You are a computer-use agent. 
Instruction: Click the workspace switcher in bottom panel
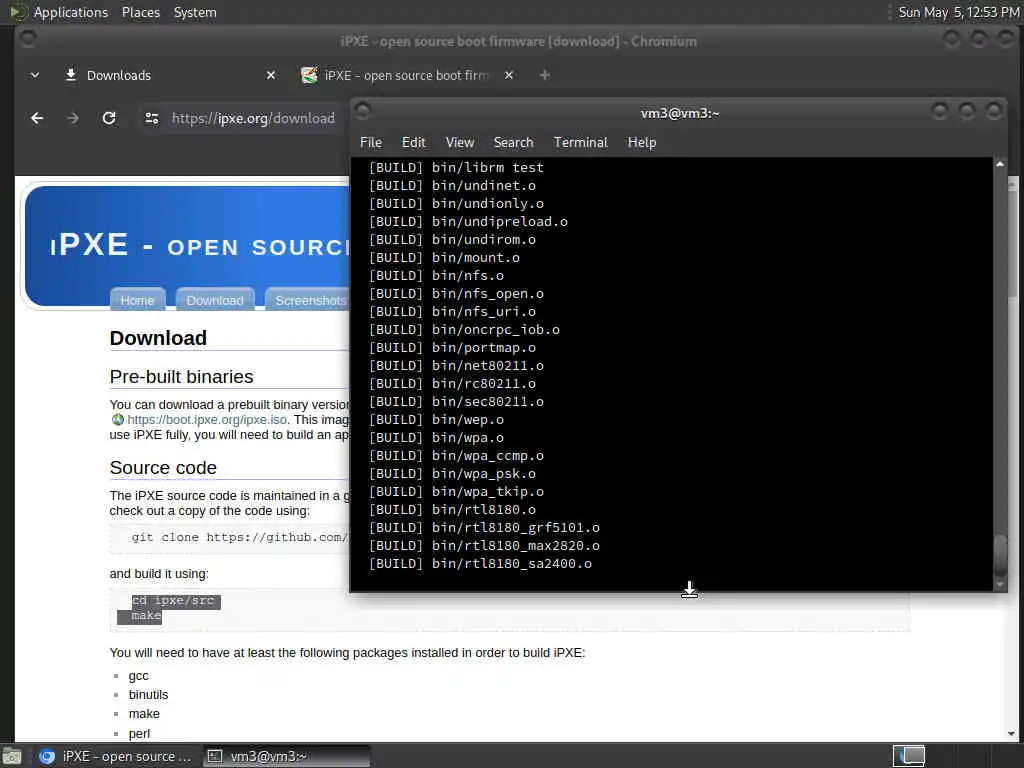908,756
